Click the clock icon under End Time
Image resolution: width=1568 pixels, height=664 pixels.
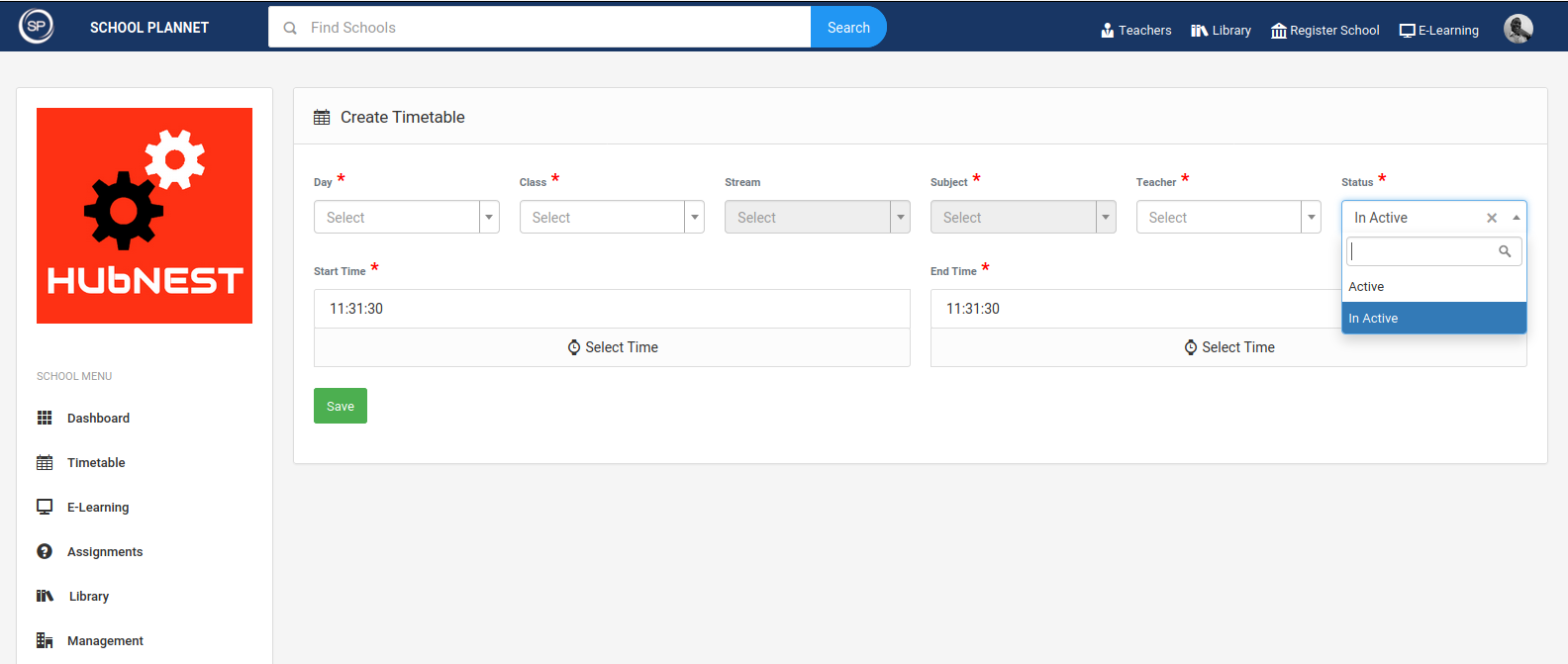pyautogui.click(x=1191, y=347)
